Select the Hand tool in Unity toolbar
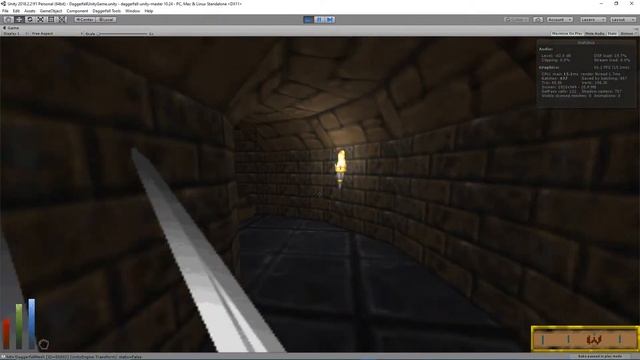 8,20
